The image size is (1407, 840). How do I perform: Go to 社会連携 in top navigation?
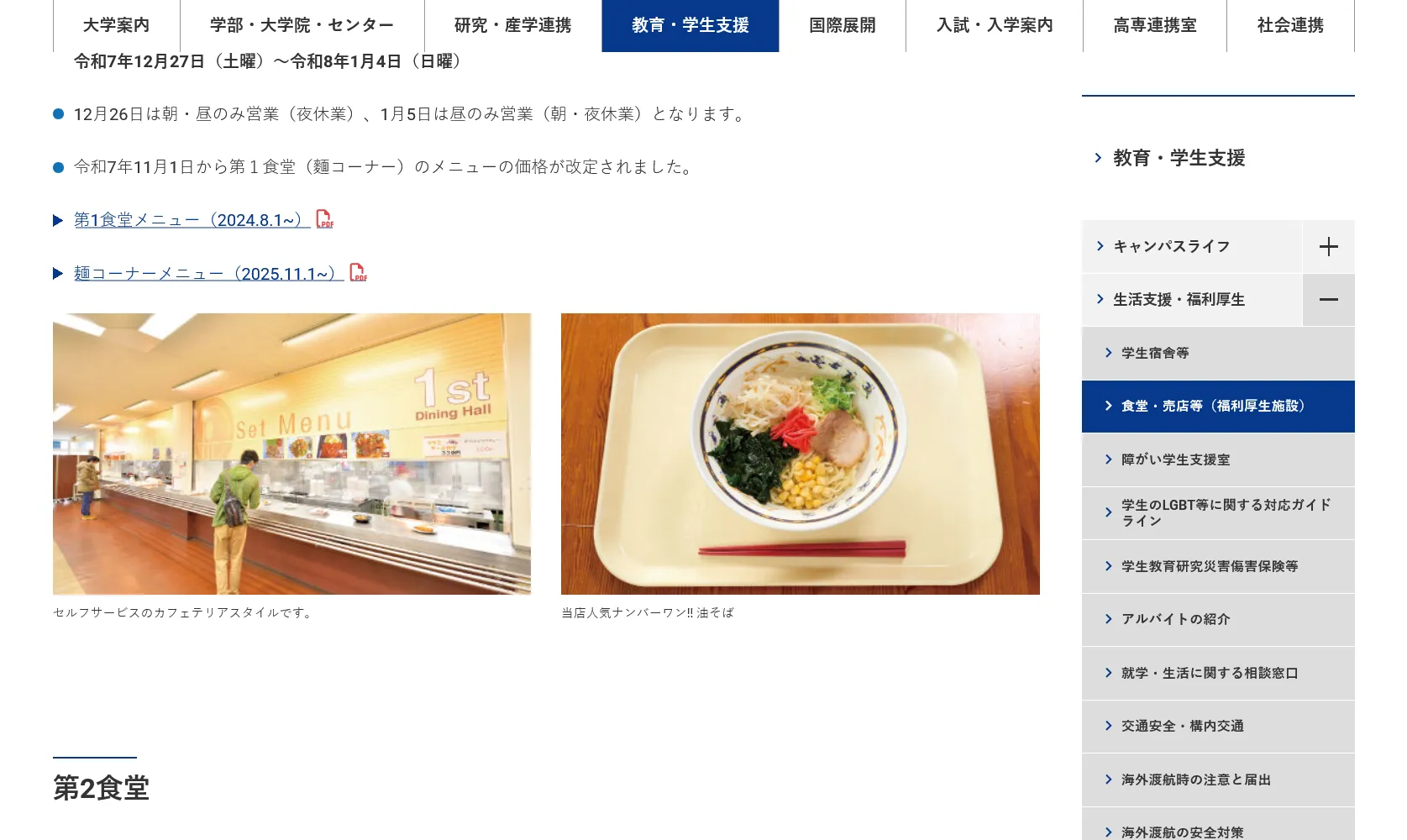click(1290, 25)
